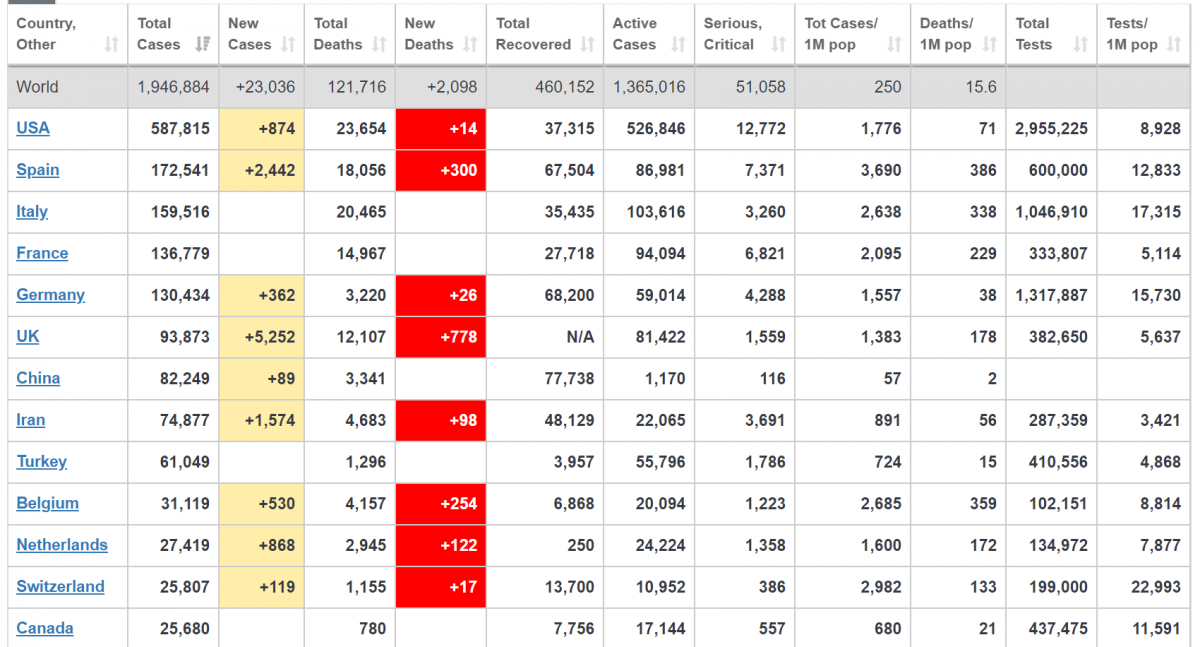The image size is (1200, 647).
Task: Click the UK country link
Action: click(28, 336)
